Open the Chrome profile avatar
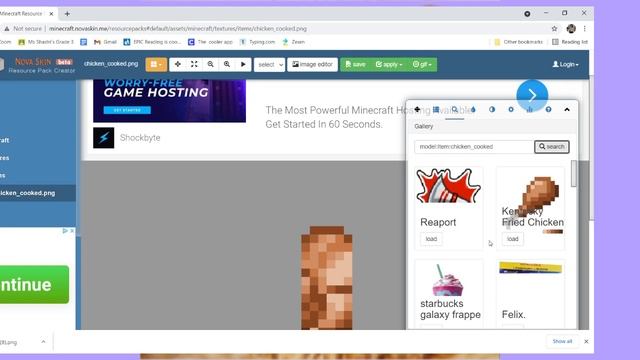Screen dimensions: 640x360 pyautogui.click(x=571, y=29)
